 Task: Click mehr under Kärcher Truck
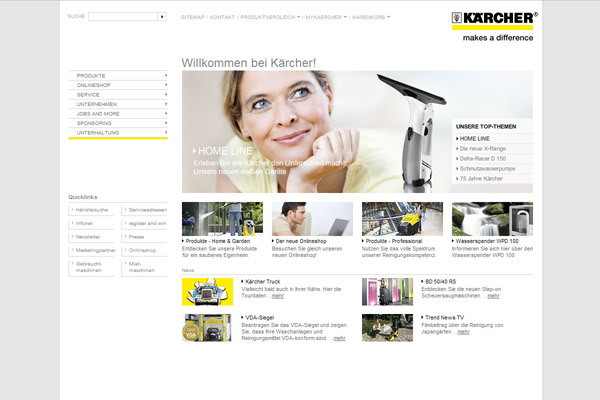point(278,296)
